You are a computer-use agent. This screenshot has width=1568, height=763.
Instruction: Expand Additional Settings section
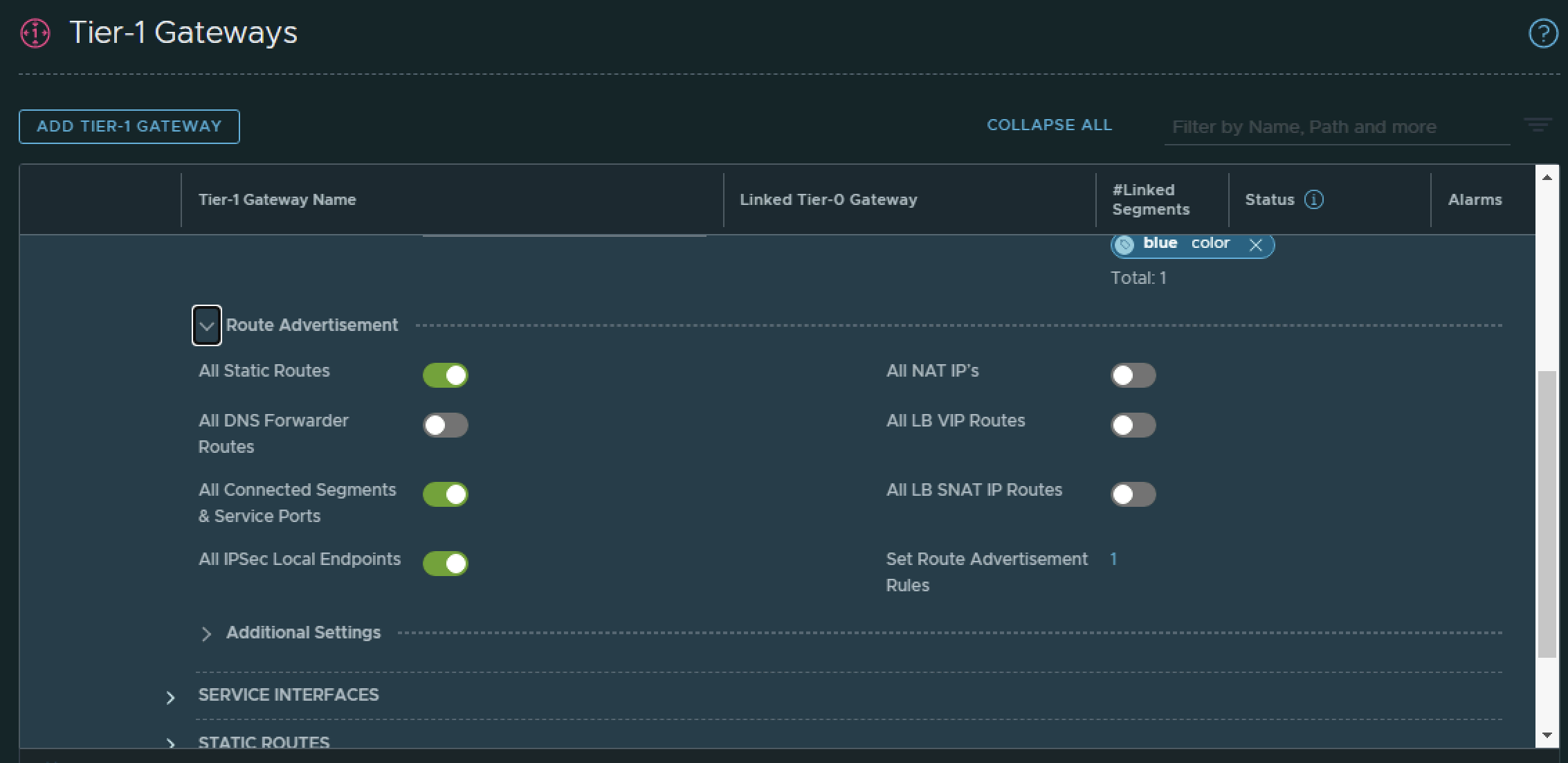click(206, 634)
